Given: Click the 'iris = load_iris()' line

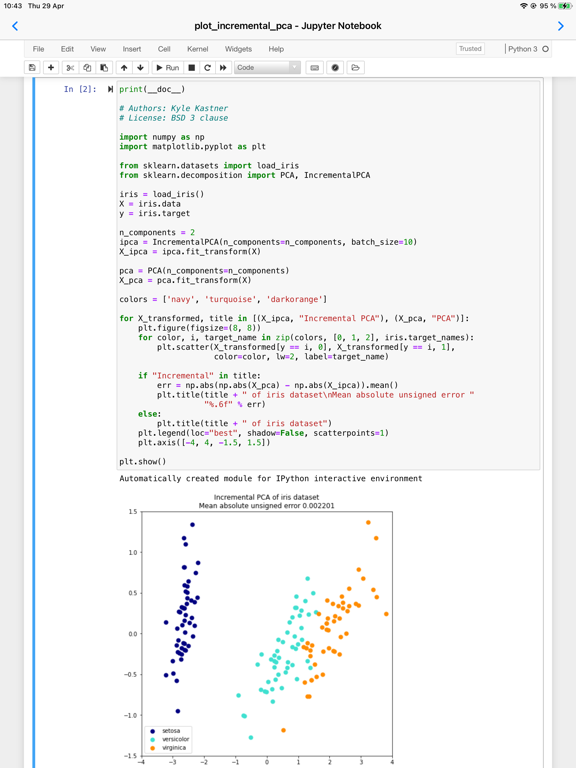Looking at the screenshot, I should coord(162,194).
